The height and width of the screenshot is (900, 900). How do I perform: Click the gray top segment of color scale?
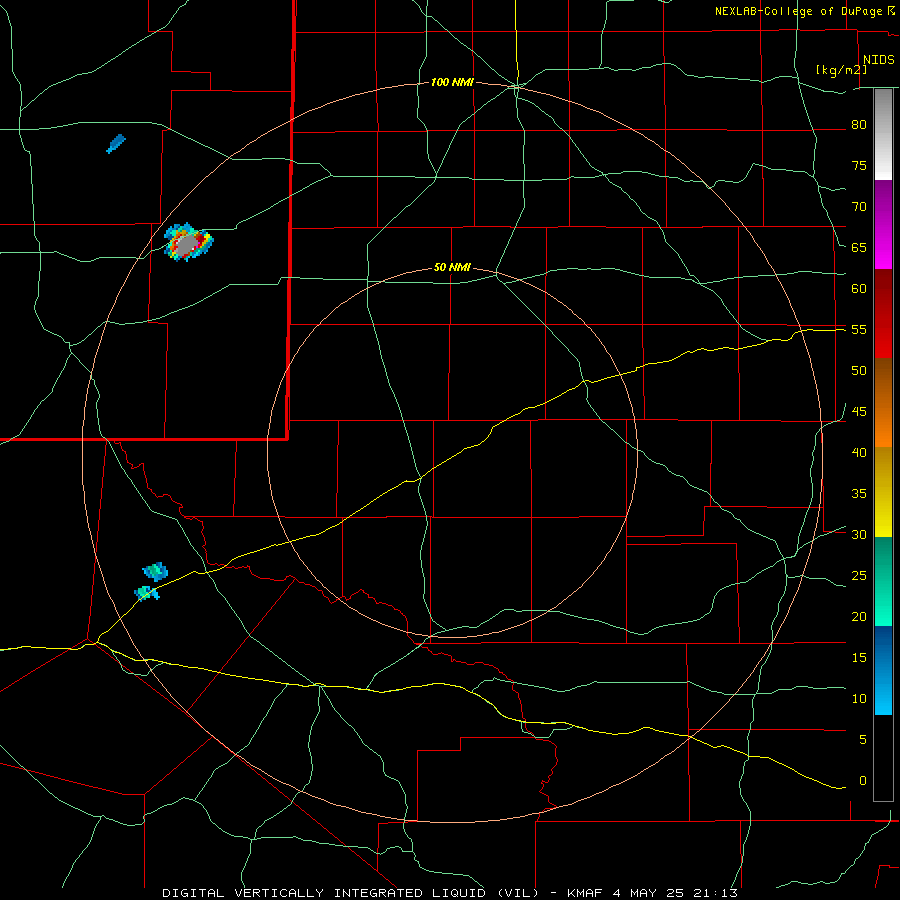[x=883, y=134]
